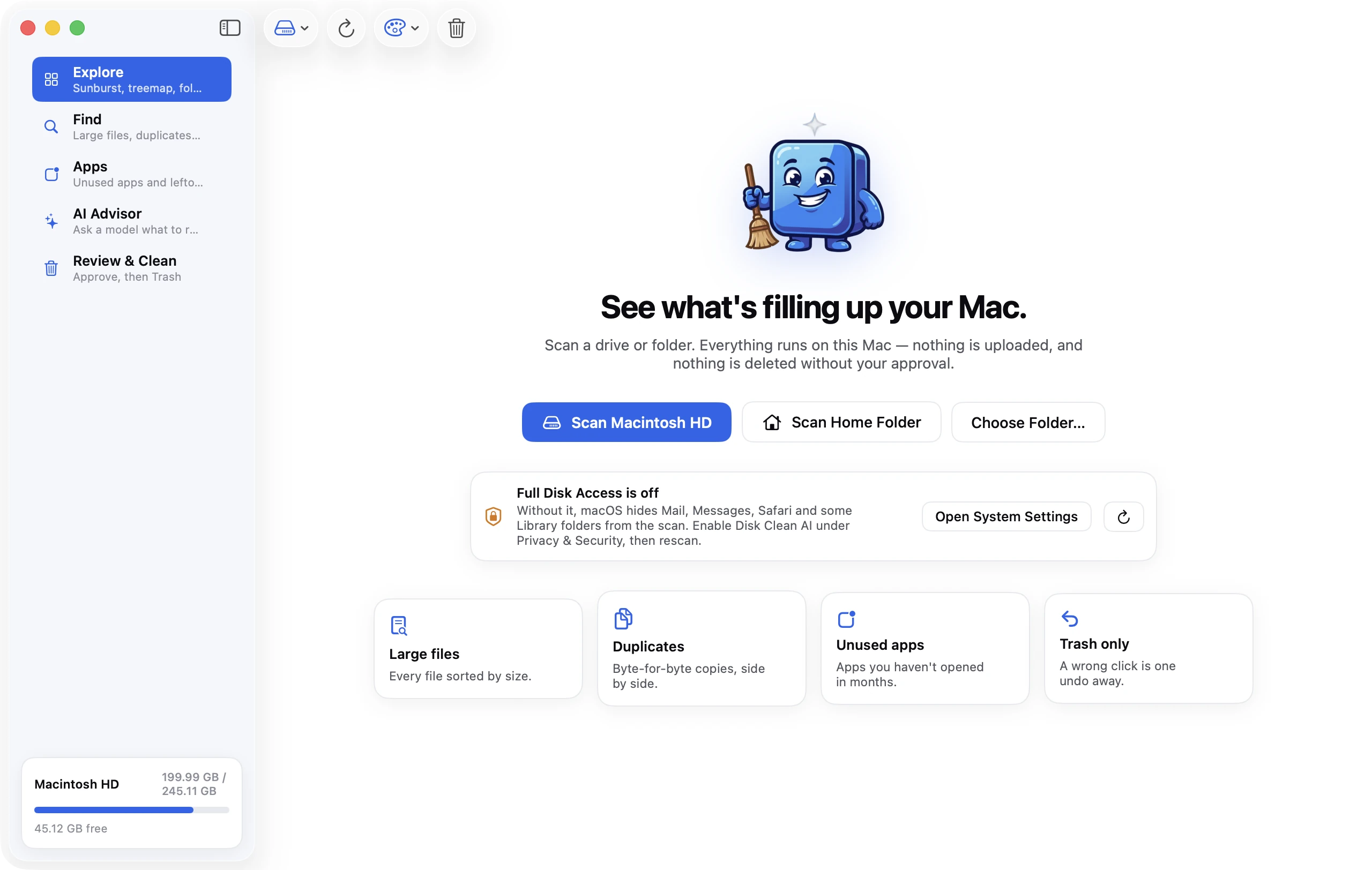
Task: Click the Macintosh HD usage progress bar
Action: (x=132, y=809)
